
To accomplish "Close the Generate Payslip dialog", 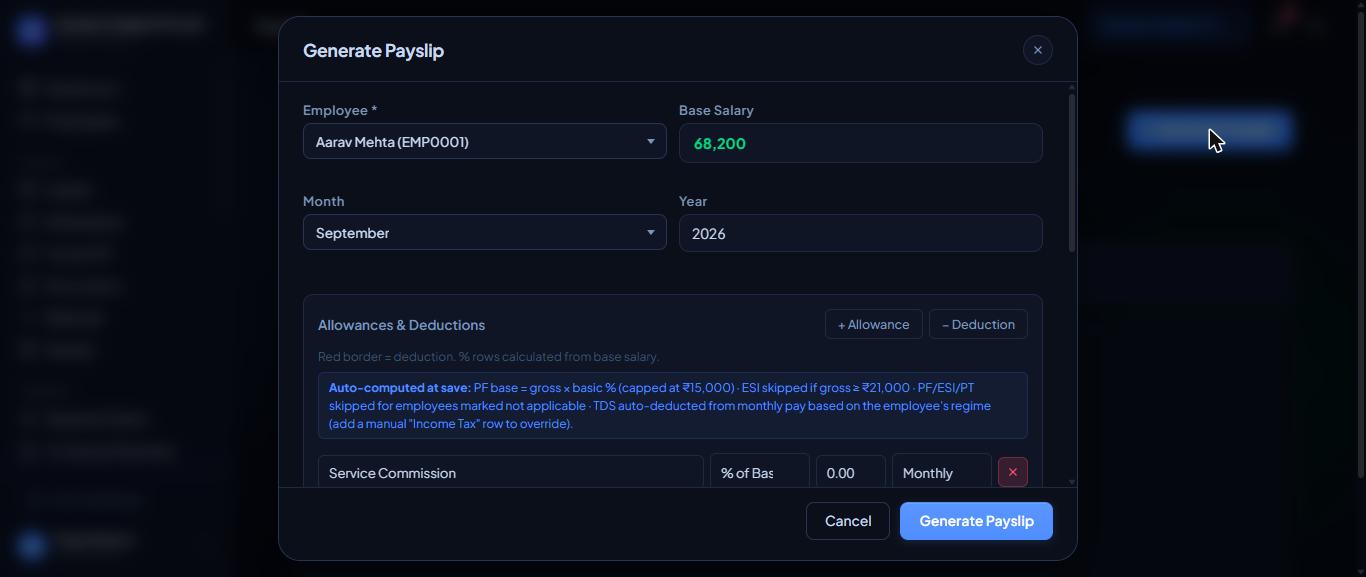I will pos(1037,50).
